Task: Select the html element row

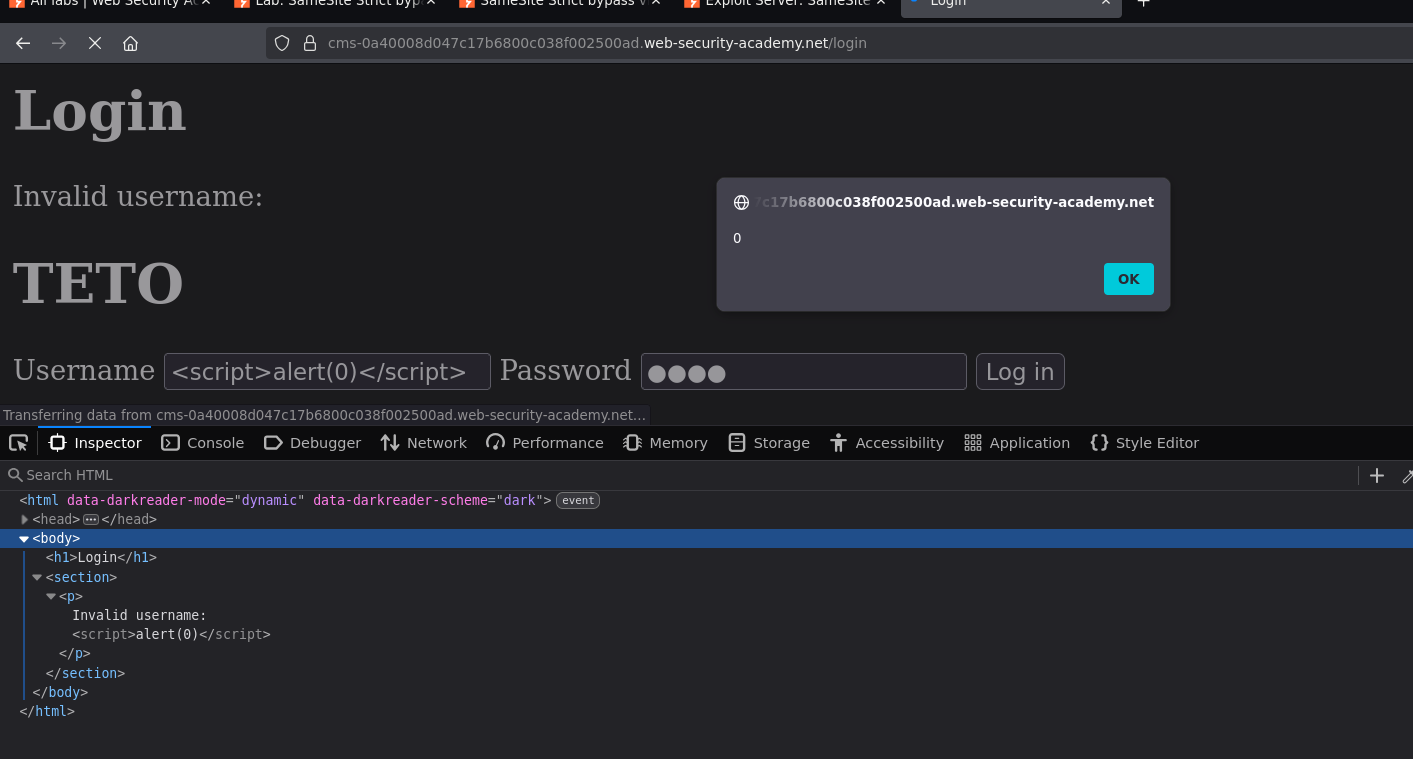Action: [706, 500]
